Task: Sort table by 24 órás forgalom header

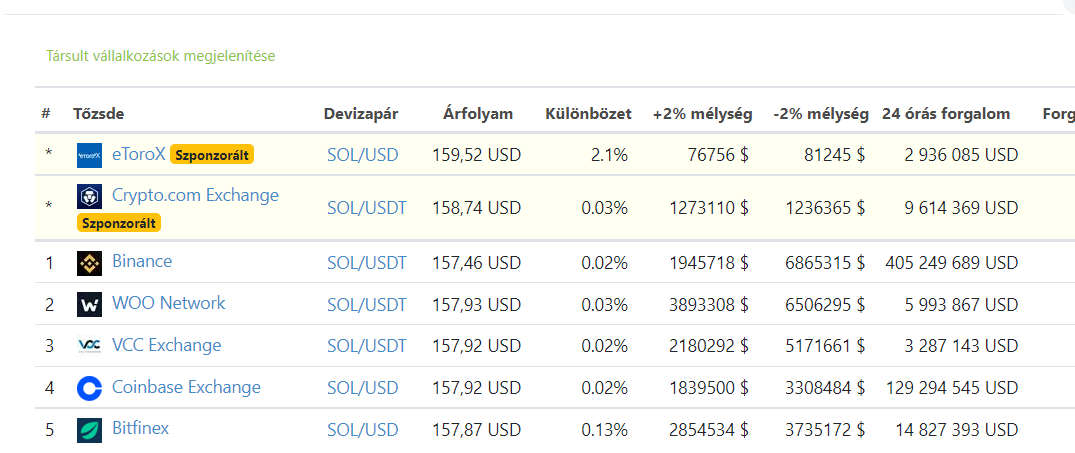Action: click(x=946, y=114)
